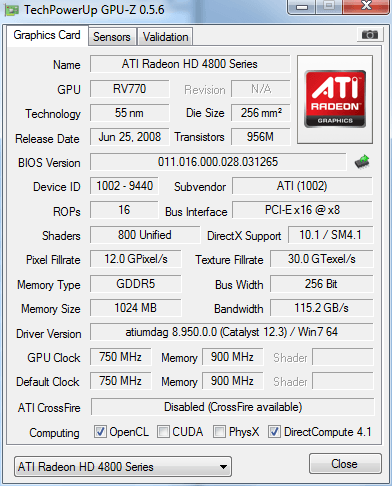The height and width of the screenshot is (486, 392).
Task: Click the Bus Interface PCI-E field
Action: (302, 210)
